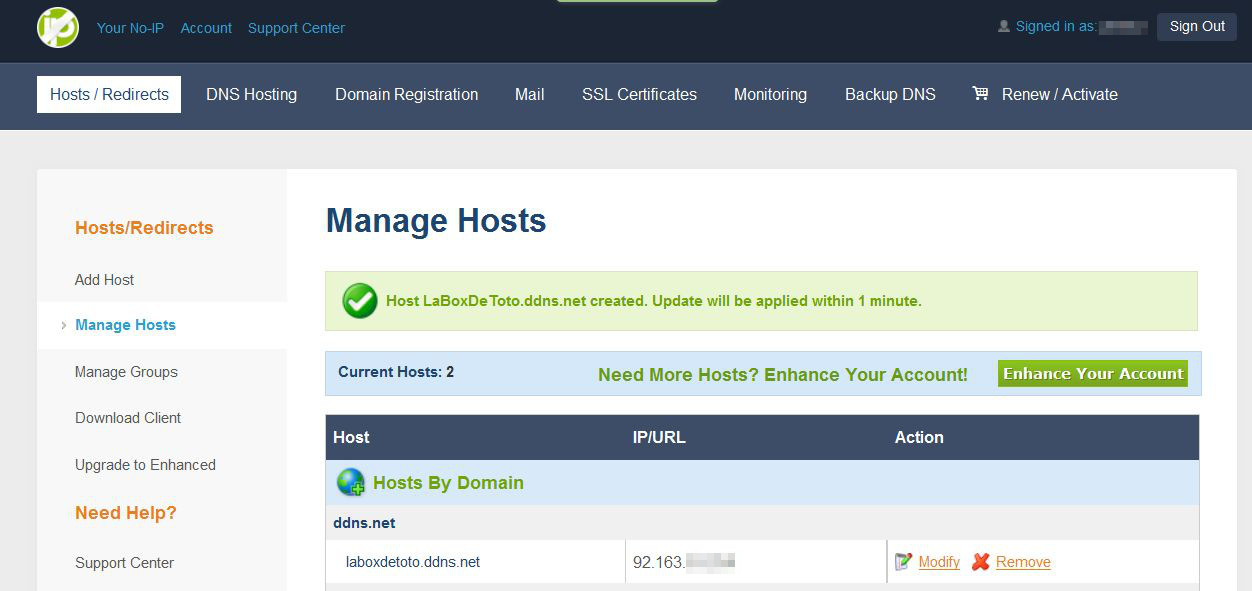
Task: Click the red Remove X icon
Action: pos(980,562)
